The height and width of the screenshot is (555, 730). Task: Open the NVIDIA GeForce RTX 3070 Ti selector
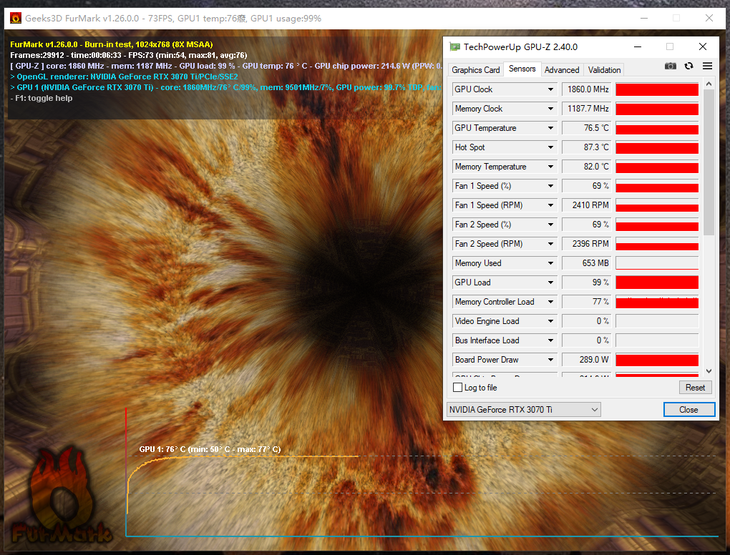[x=523, y=409]
